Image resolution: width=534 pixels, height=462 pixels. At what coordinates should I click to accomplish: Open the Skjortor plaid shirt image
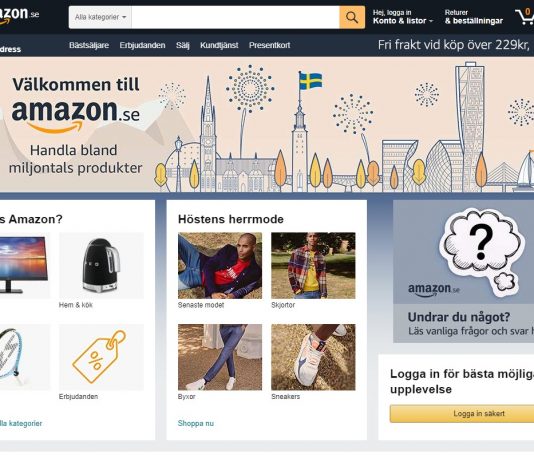(313, 266)
